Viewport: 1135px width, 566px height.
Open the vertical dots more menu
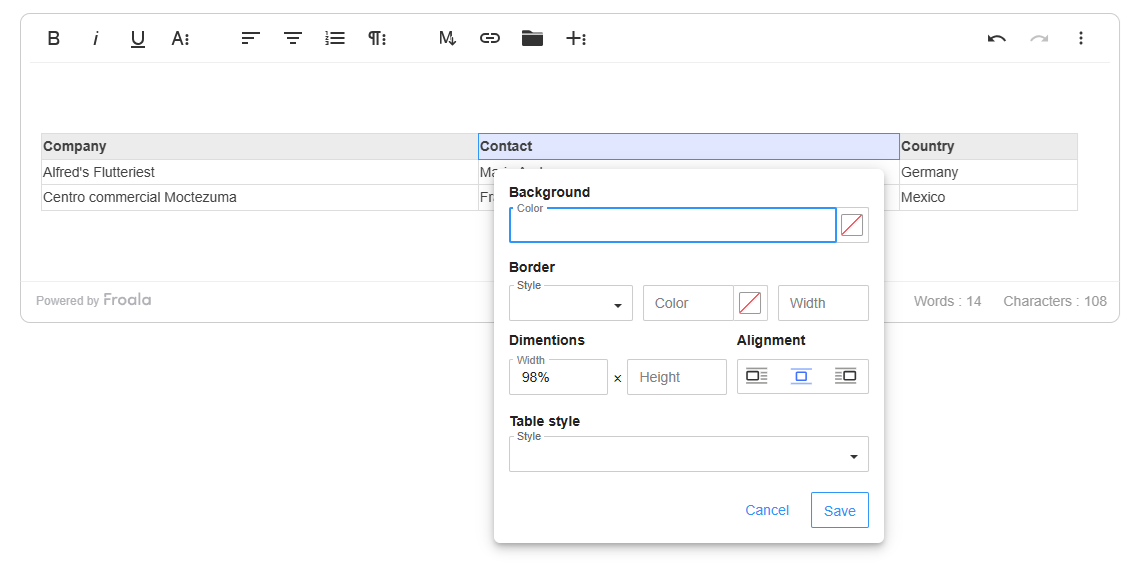click(1080, 38)
